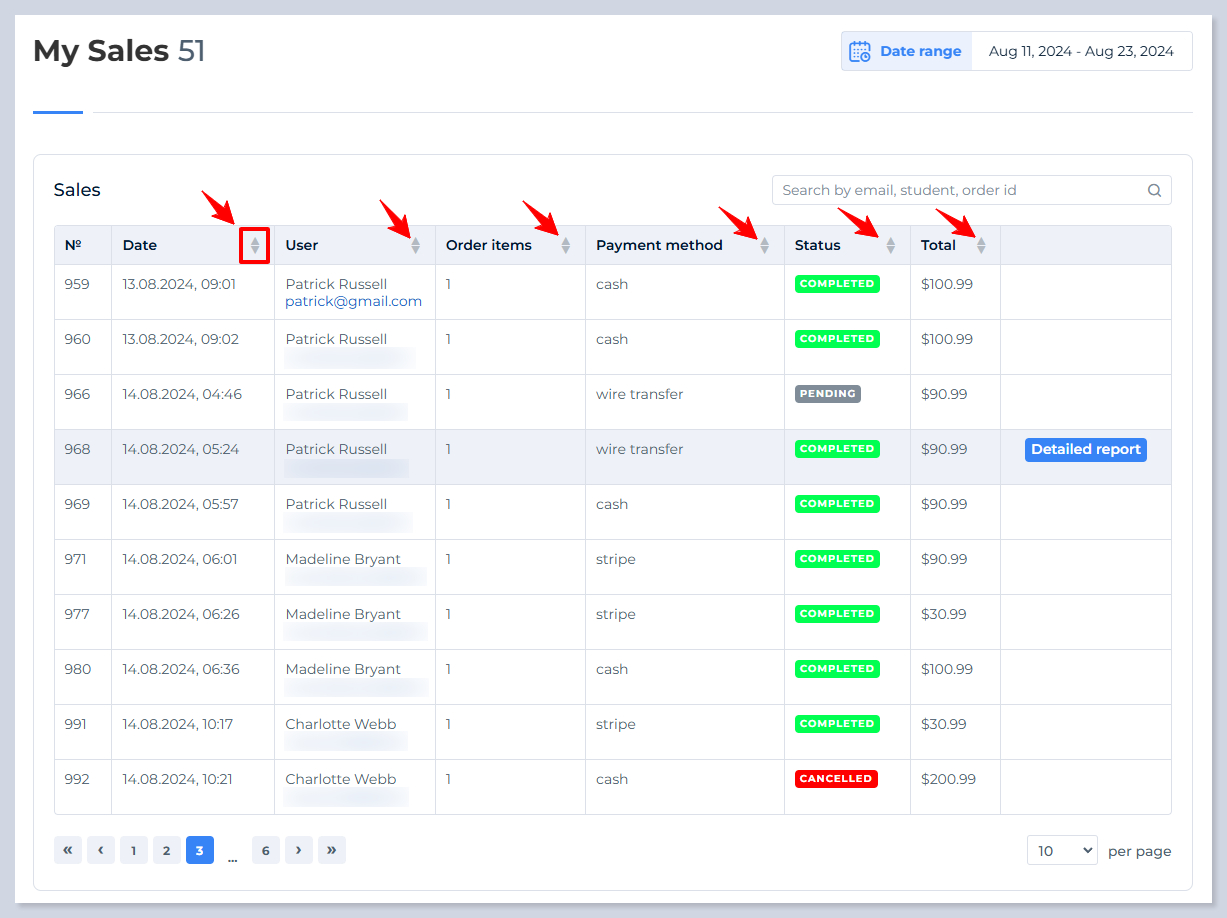This screenshot has width=1227, height=918.
Task: Open the per page dropdown
Action: click(x=1061, y=851)
